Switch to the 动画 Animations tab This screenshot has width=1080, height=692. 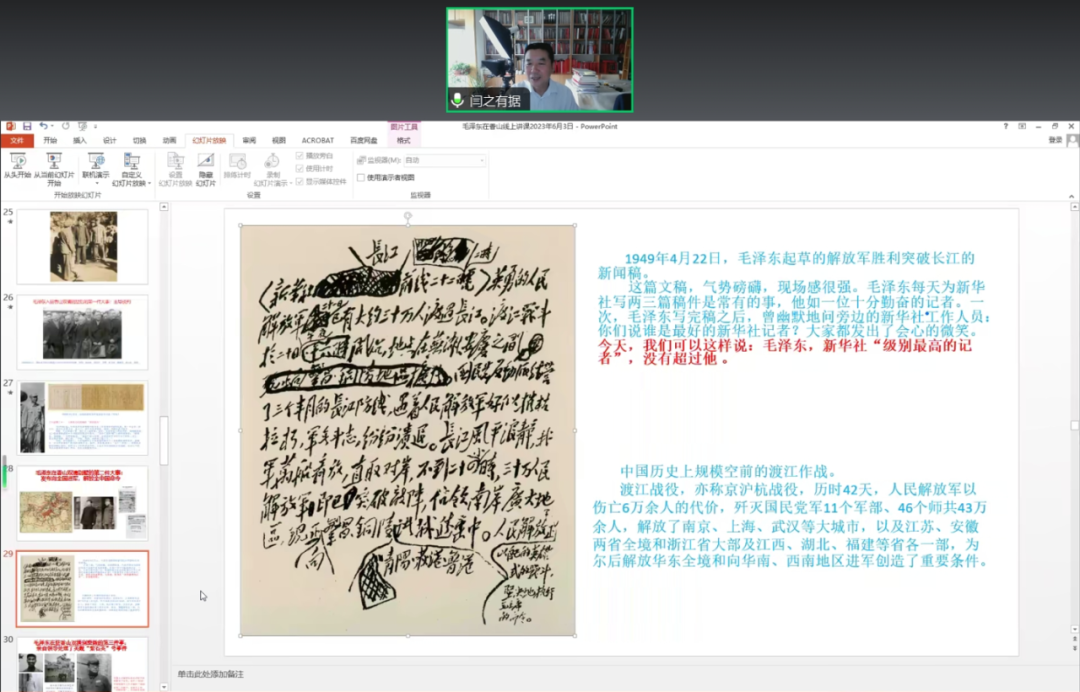(x=169, y=140)
